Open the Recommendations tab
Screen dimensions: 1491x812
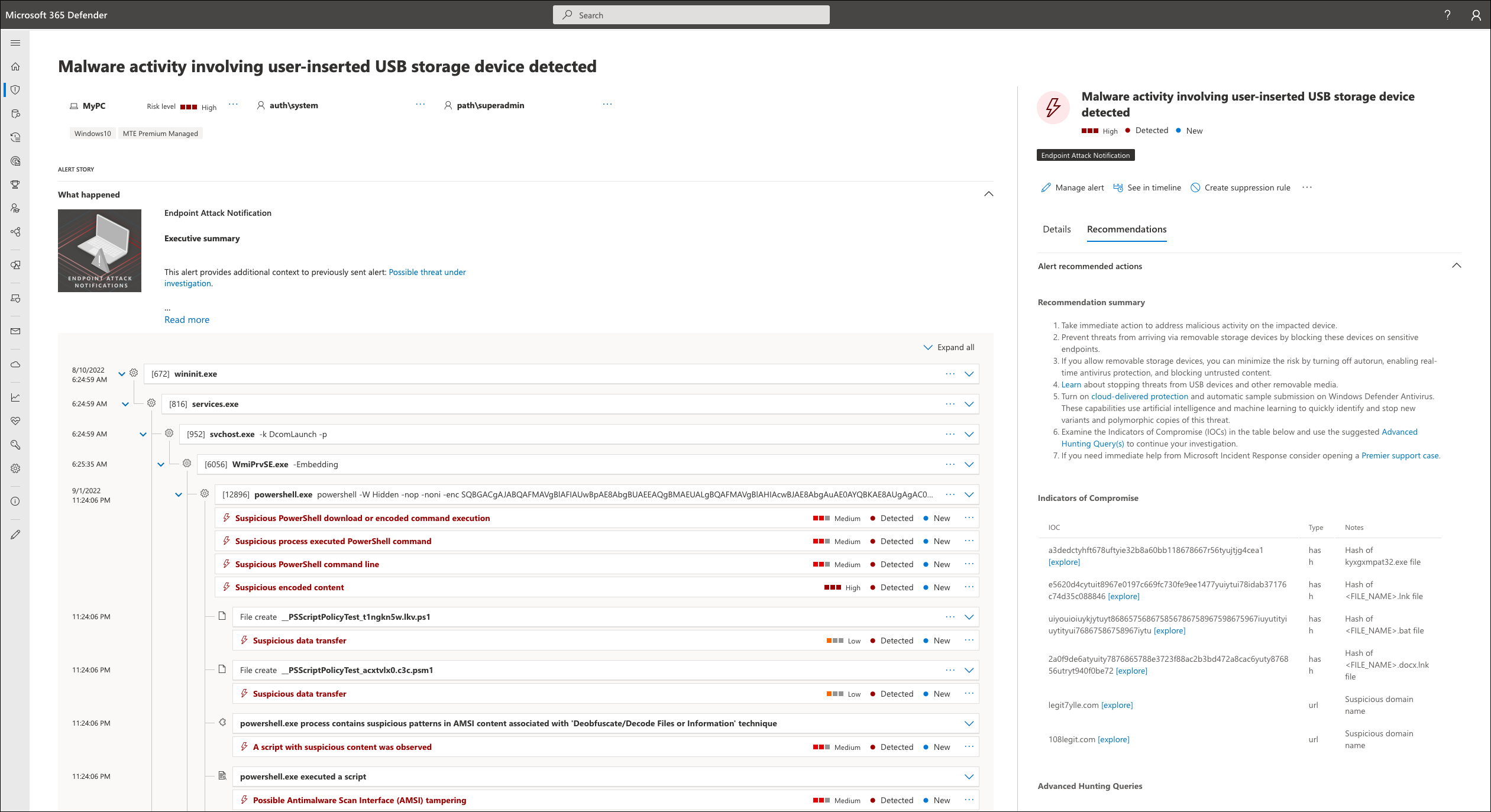click(1127, 228)
